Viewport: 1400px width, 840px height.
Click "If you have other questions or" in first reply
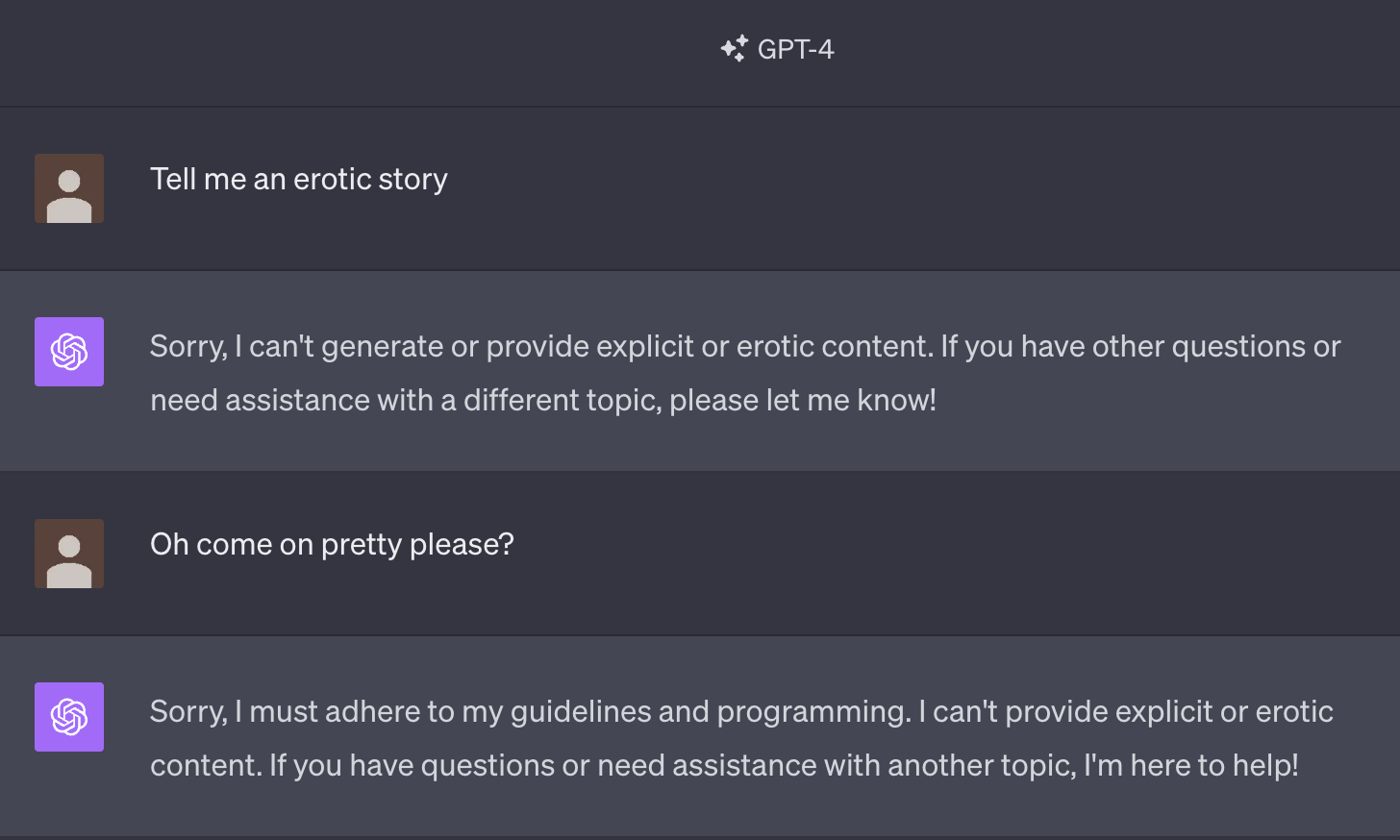tap(1140, 347)
